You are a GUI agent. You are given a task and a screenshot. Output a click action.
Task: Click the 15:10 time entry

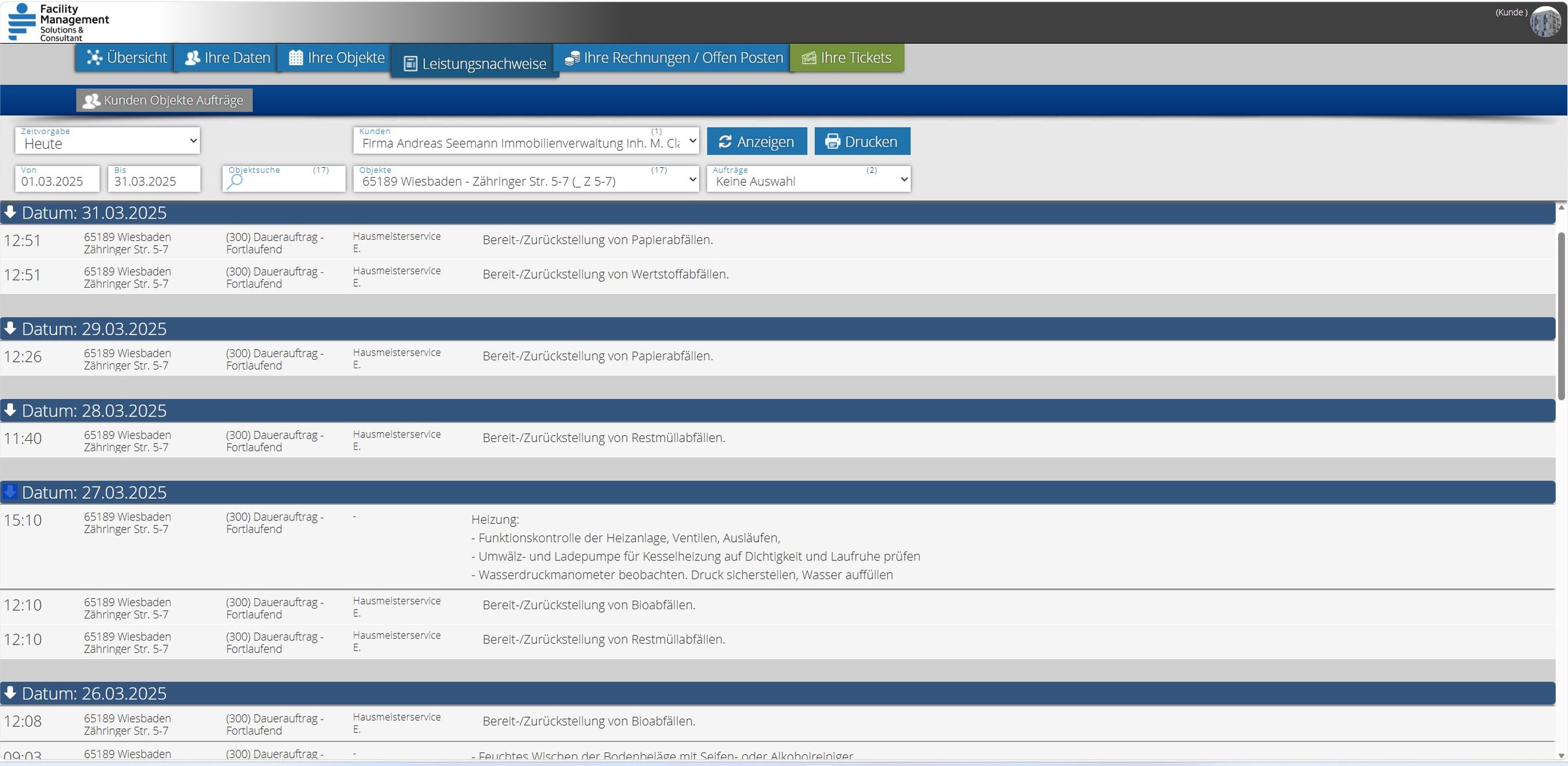23,520
